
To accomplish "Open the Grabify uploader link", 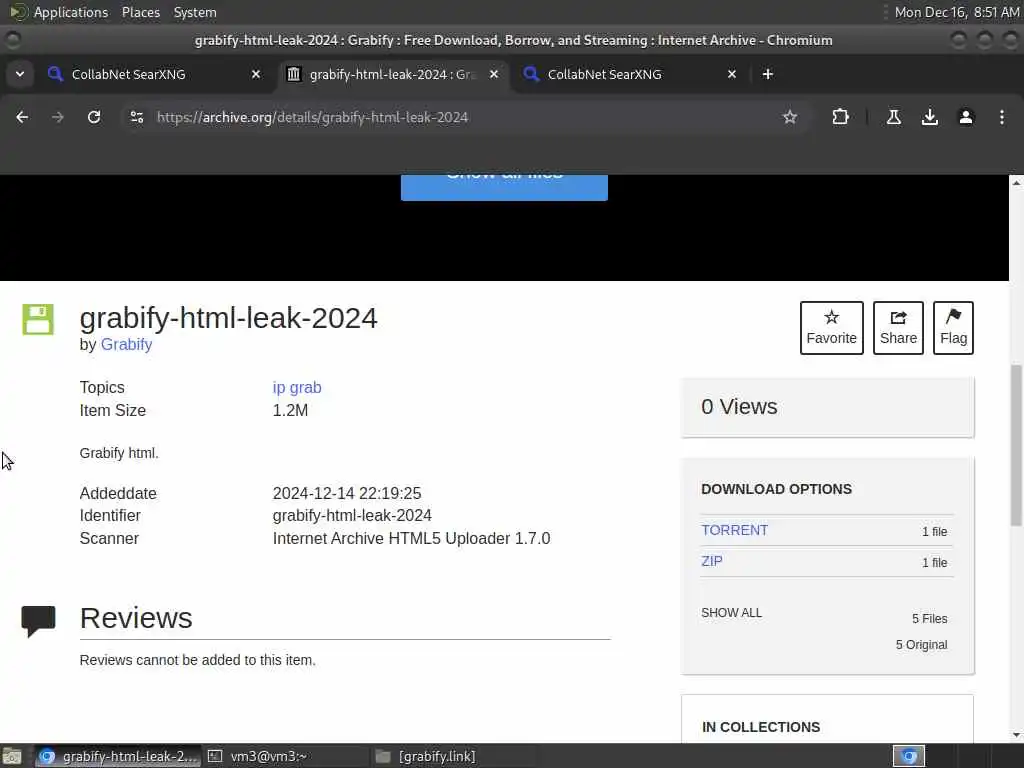I will pos(126,344).
